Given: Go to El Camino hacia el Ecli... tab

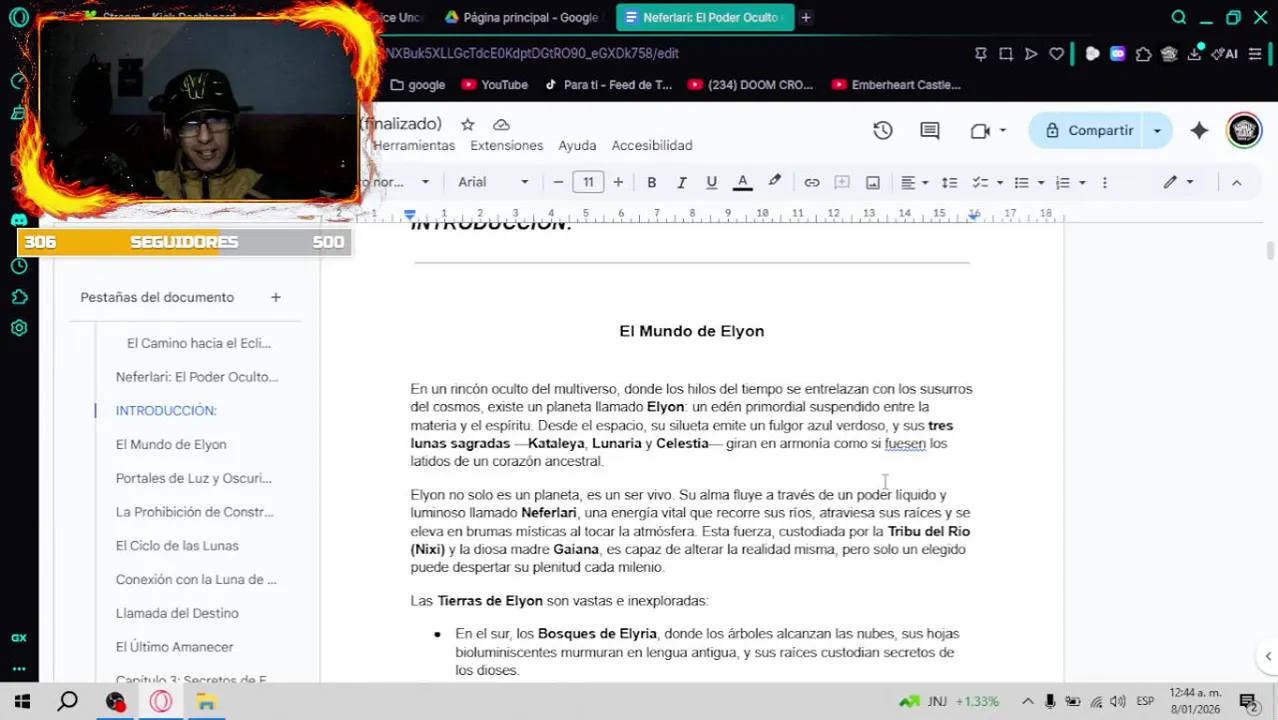Looking at the screenshot, I should pyautogui.click(x=199, y=343).
